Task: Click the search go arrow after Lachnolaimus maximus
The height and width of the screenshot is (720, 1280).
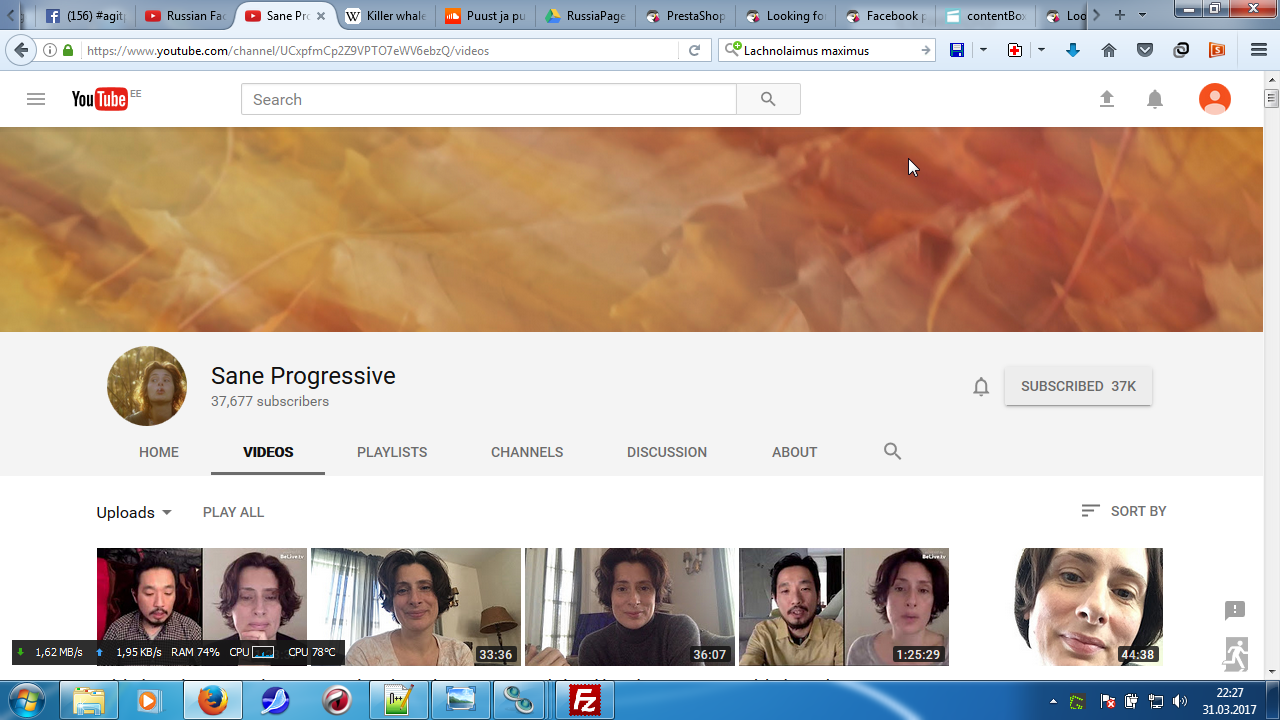Action: 925,50
